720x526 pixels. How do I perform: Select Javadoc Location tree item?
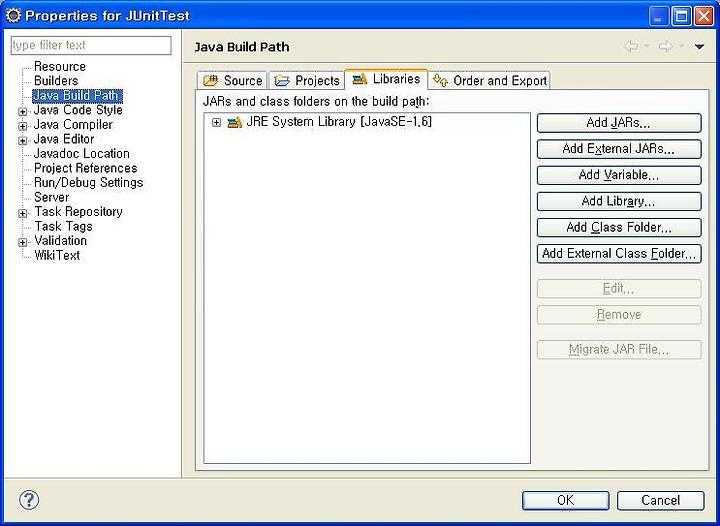(x=82, y=154)
